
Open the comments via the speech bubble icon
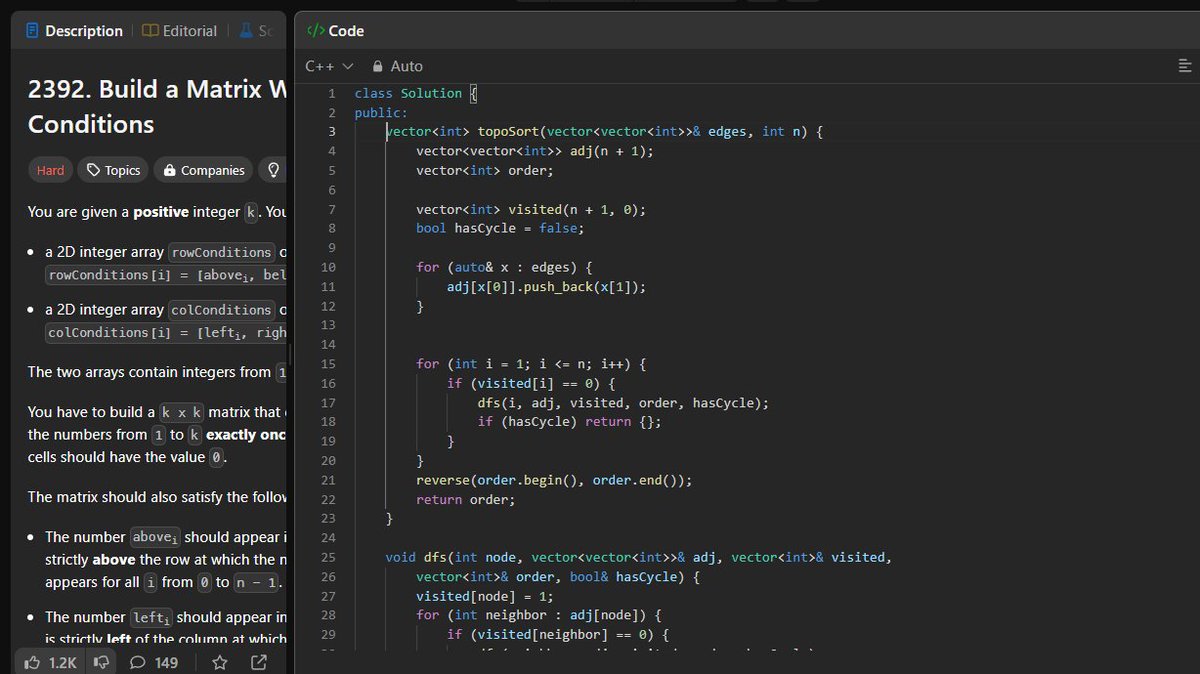pyautogui.click(x=137, y=662)
